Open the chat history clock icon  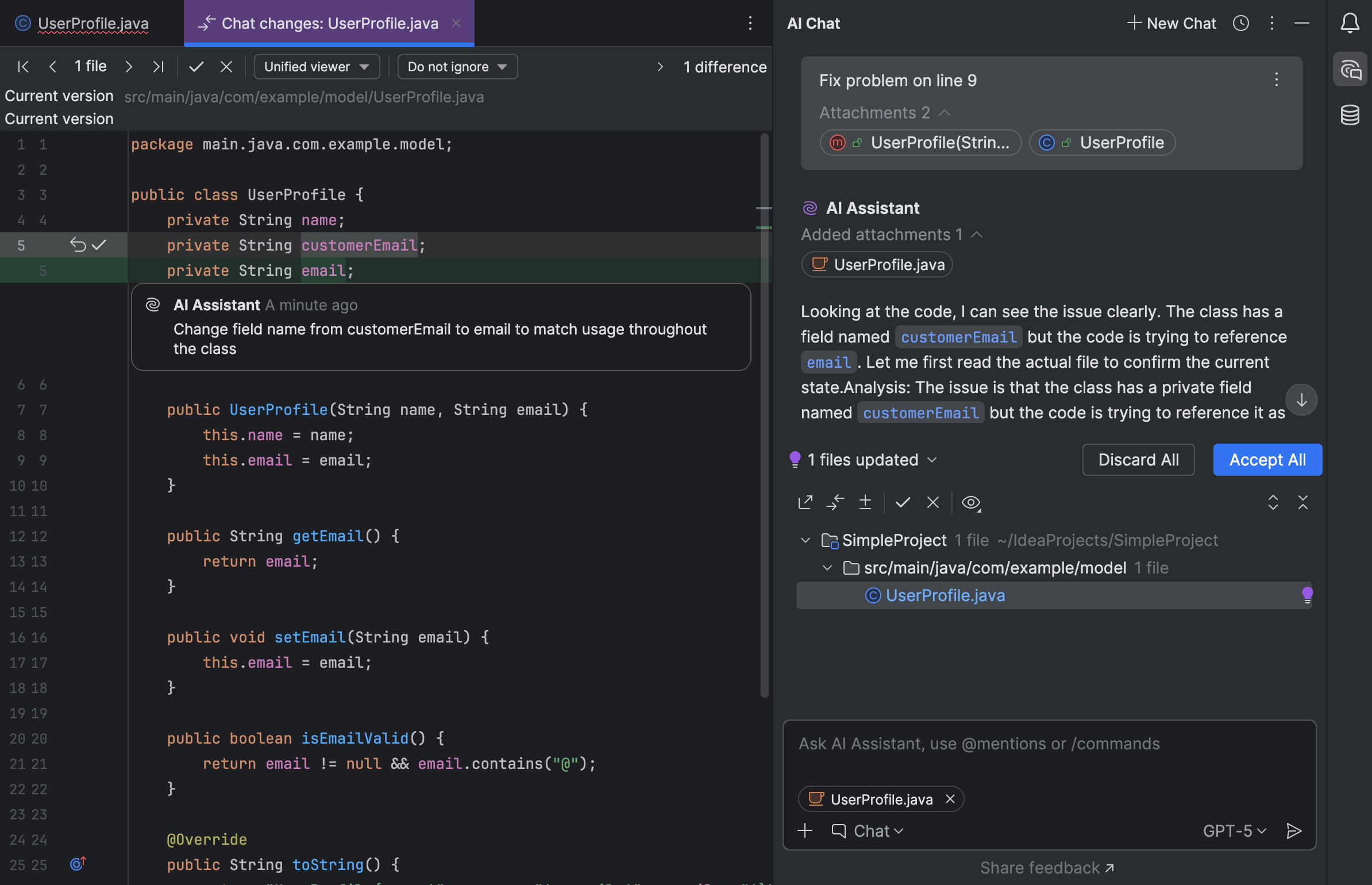click(1240, 24)
